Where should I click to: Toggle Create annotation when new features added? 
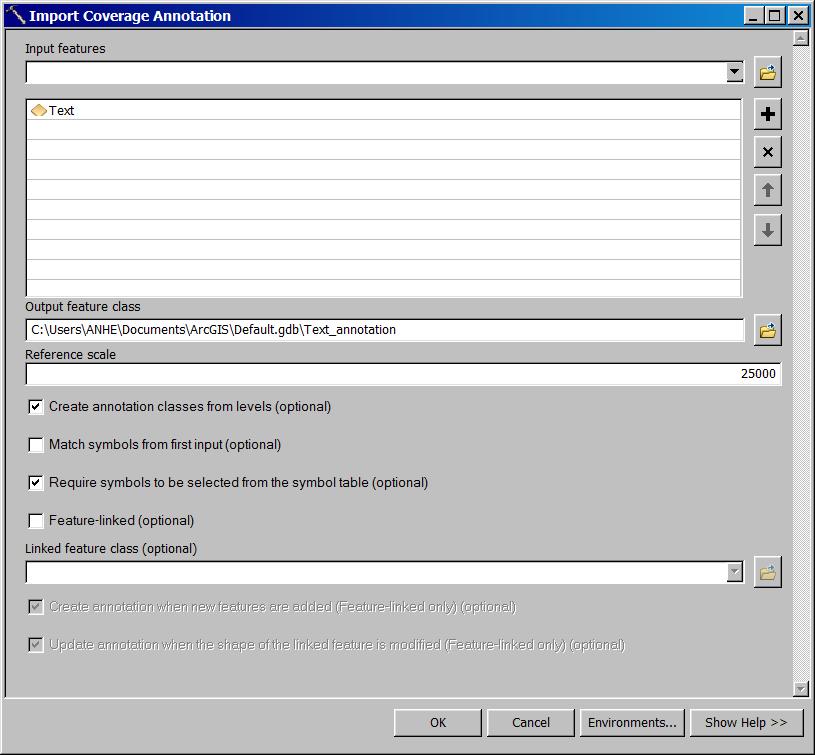pos(35,607)
